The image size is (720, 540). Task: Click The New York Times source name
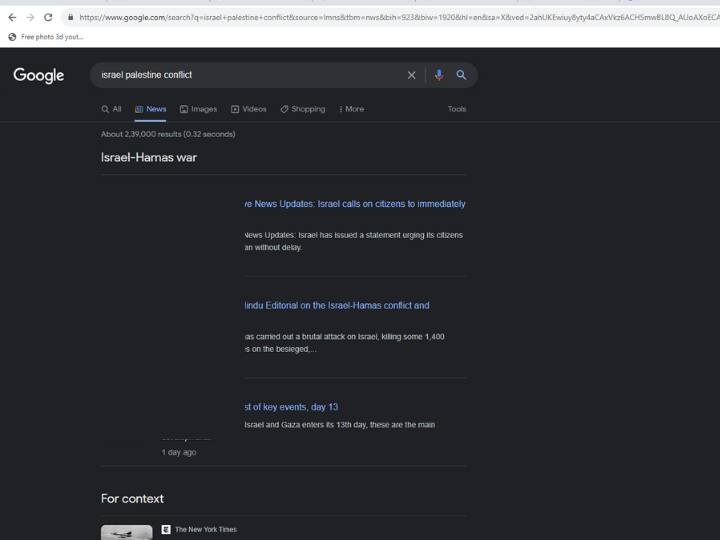click(x=206, y=529)
